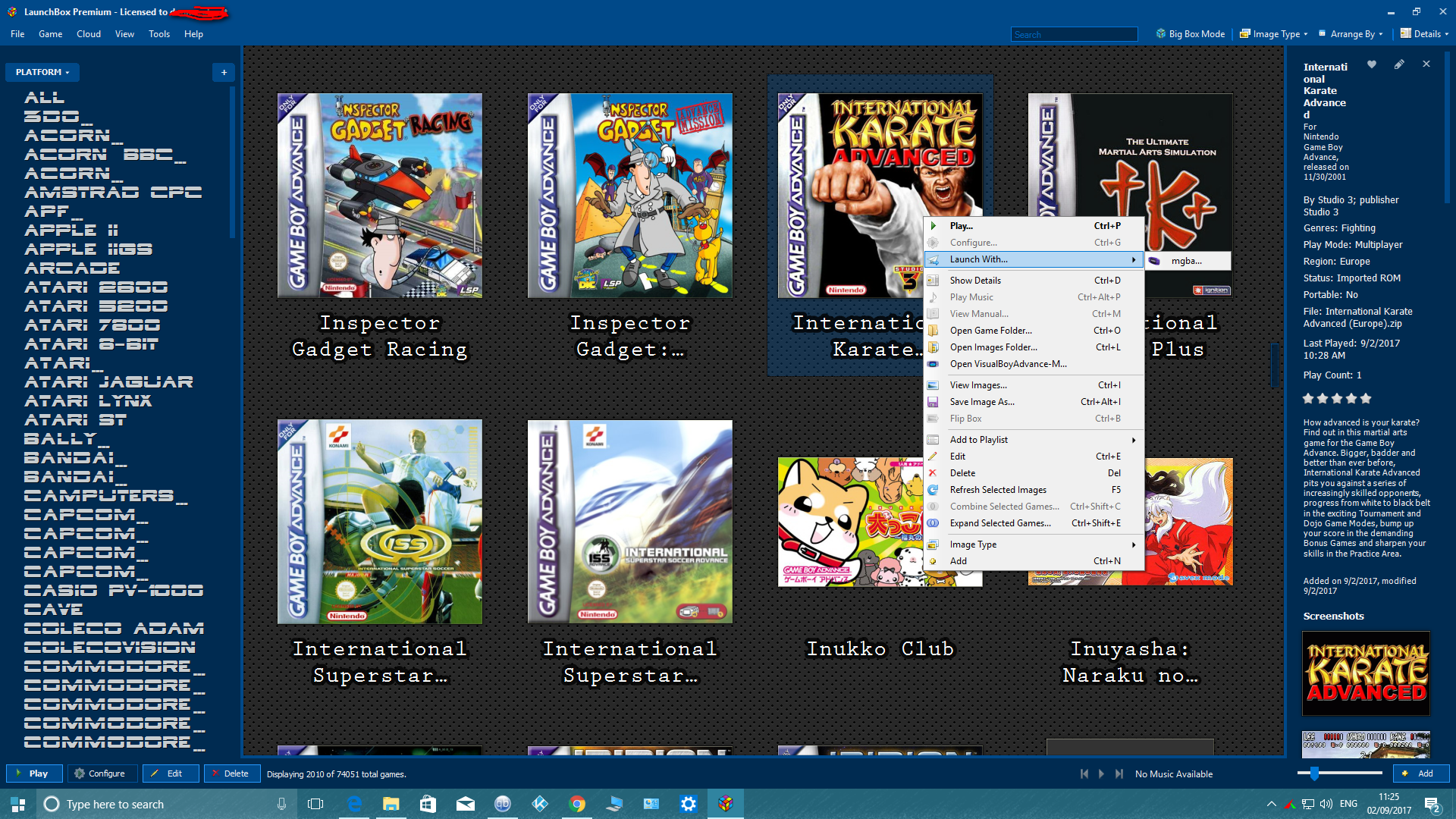The width and height of the screenshot is (1456, 819).
Task: Open the Cloud menu
Action: pos(89,34)
